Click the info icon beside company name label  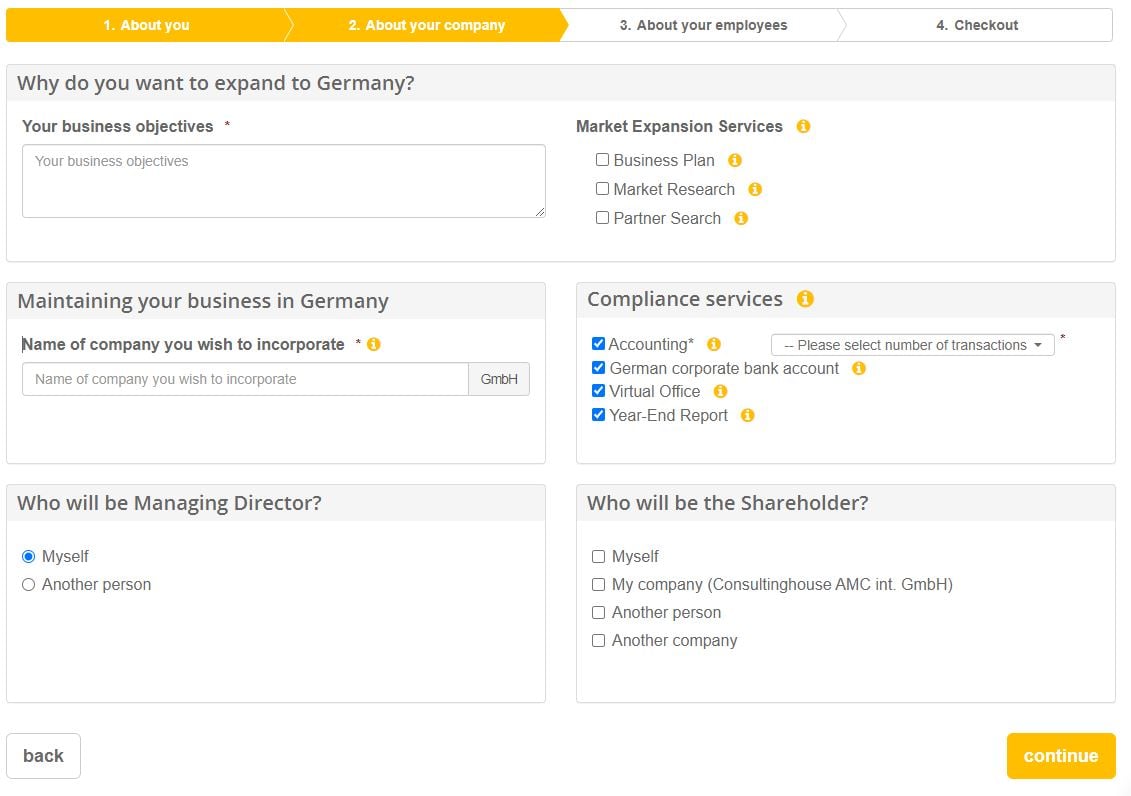click(373, 344)
